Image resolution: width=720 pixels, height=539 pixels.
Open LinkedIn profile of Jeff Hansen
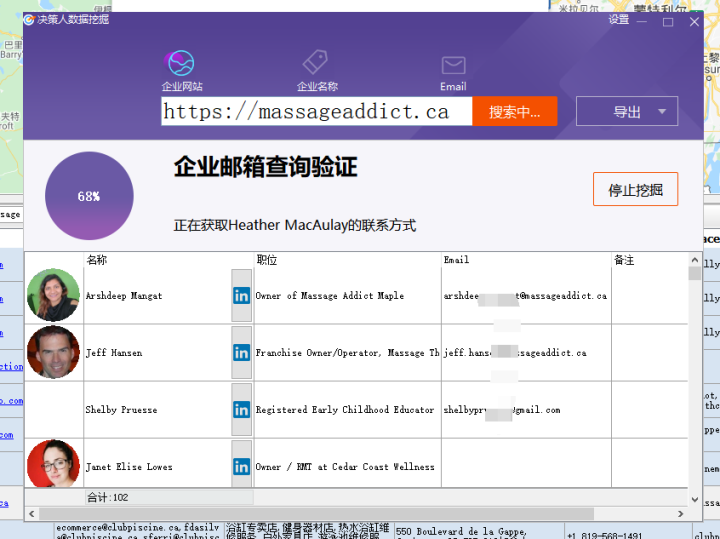pos(242,353)
